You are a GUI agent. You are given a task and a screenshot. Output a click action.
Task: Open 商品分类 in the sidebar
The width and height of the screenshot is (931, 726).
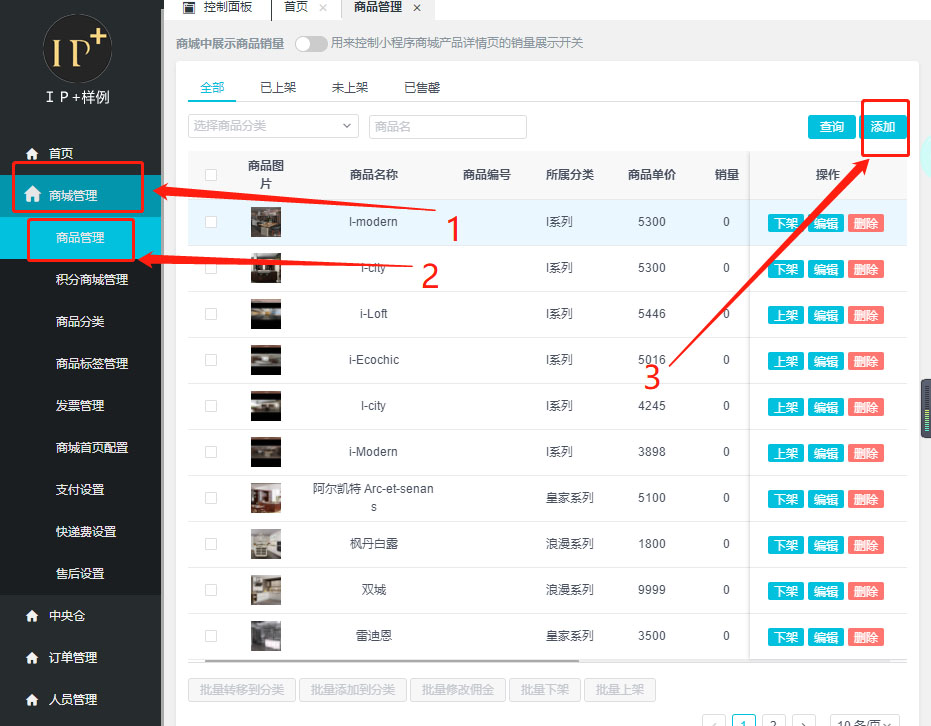(80, 322)
